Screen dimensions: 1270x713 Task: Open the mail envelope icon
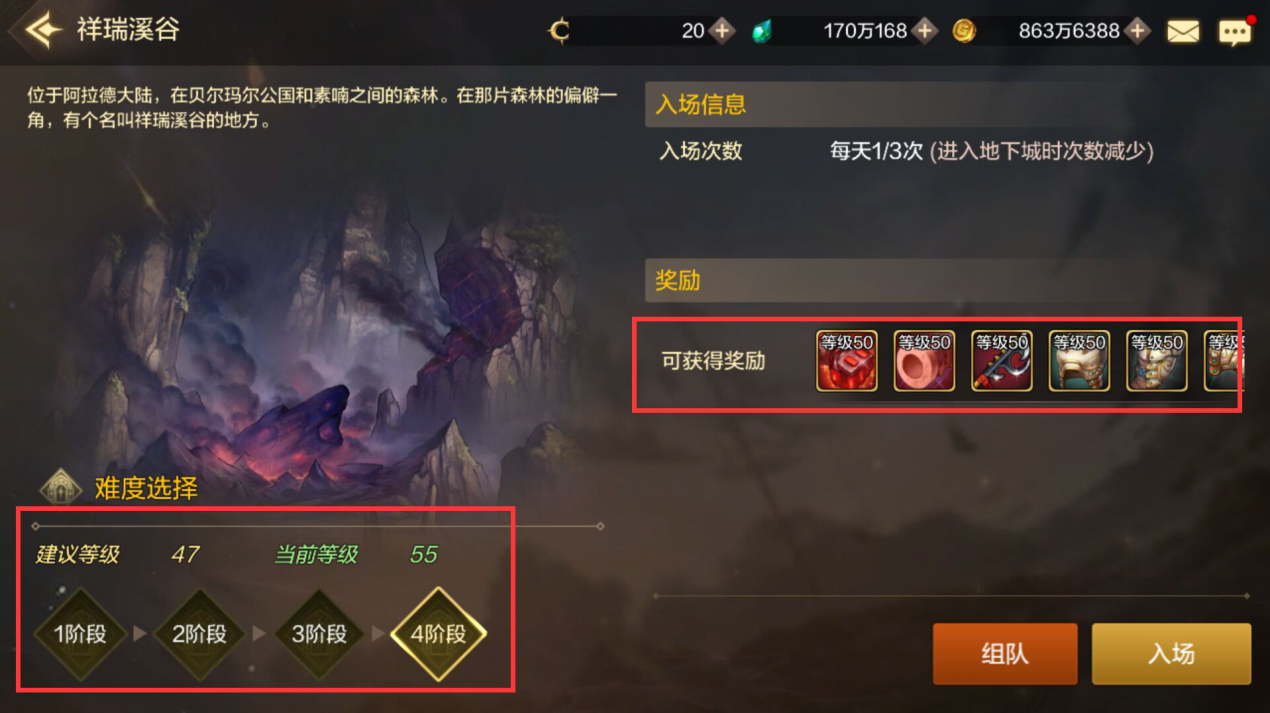point(1183,31)
